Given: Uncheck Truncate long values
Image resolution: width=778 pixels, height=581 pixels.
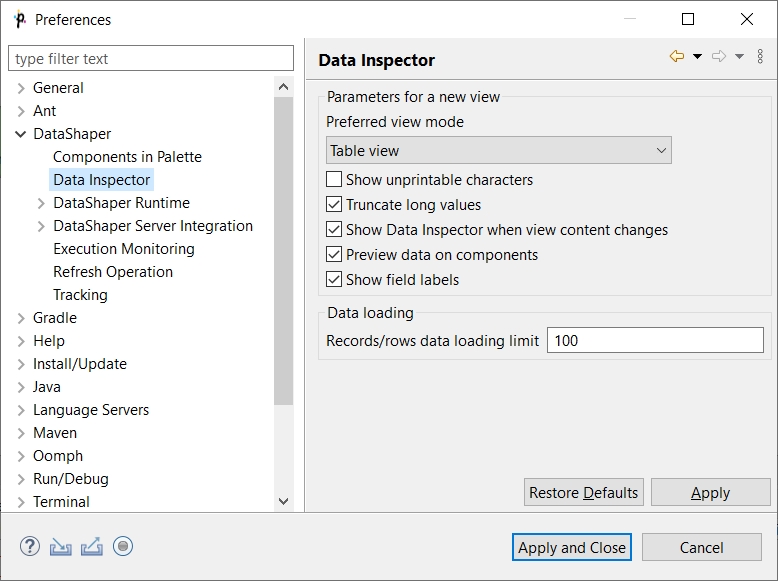Looking at the screenshot, I should pyautogui.click(x=334, y=204).
